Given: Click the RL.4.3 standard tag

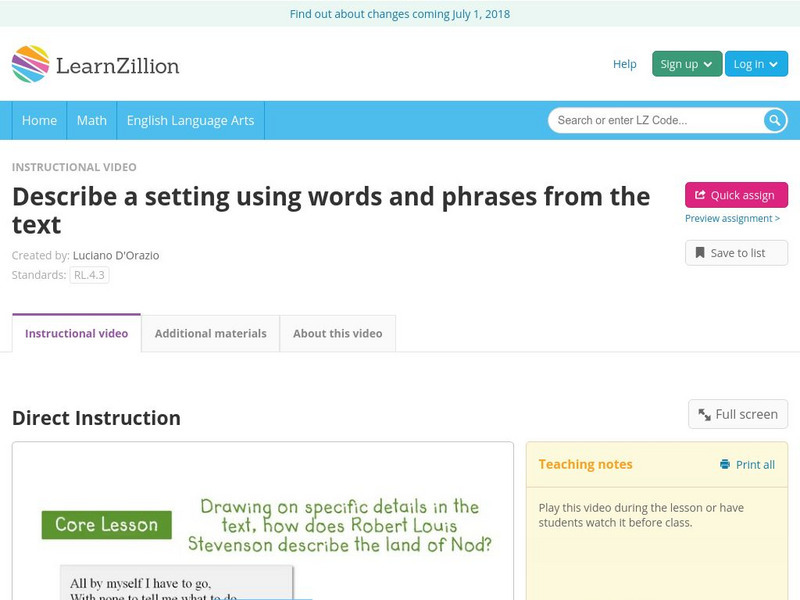Looking at the screenshot, I should pos(89,275).
